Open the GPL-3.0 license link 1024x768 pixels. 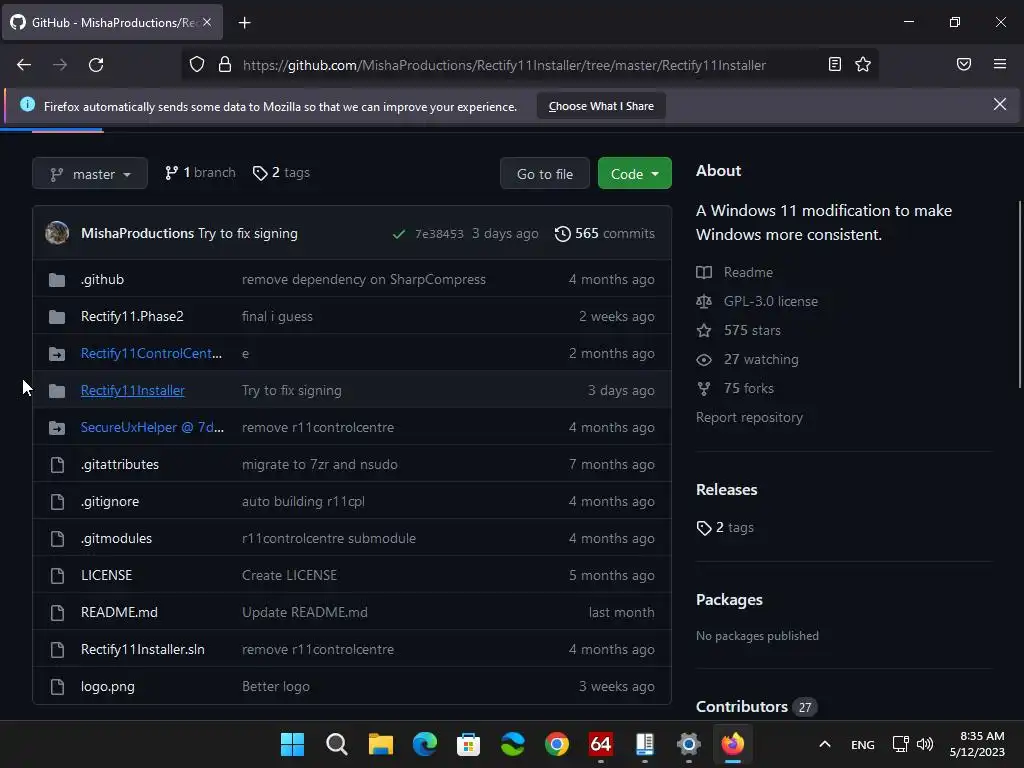(771, 301)
